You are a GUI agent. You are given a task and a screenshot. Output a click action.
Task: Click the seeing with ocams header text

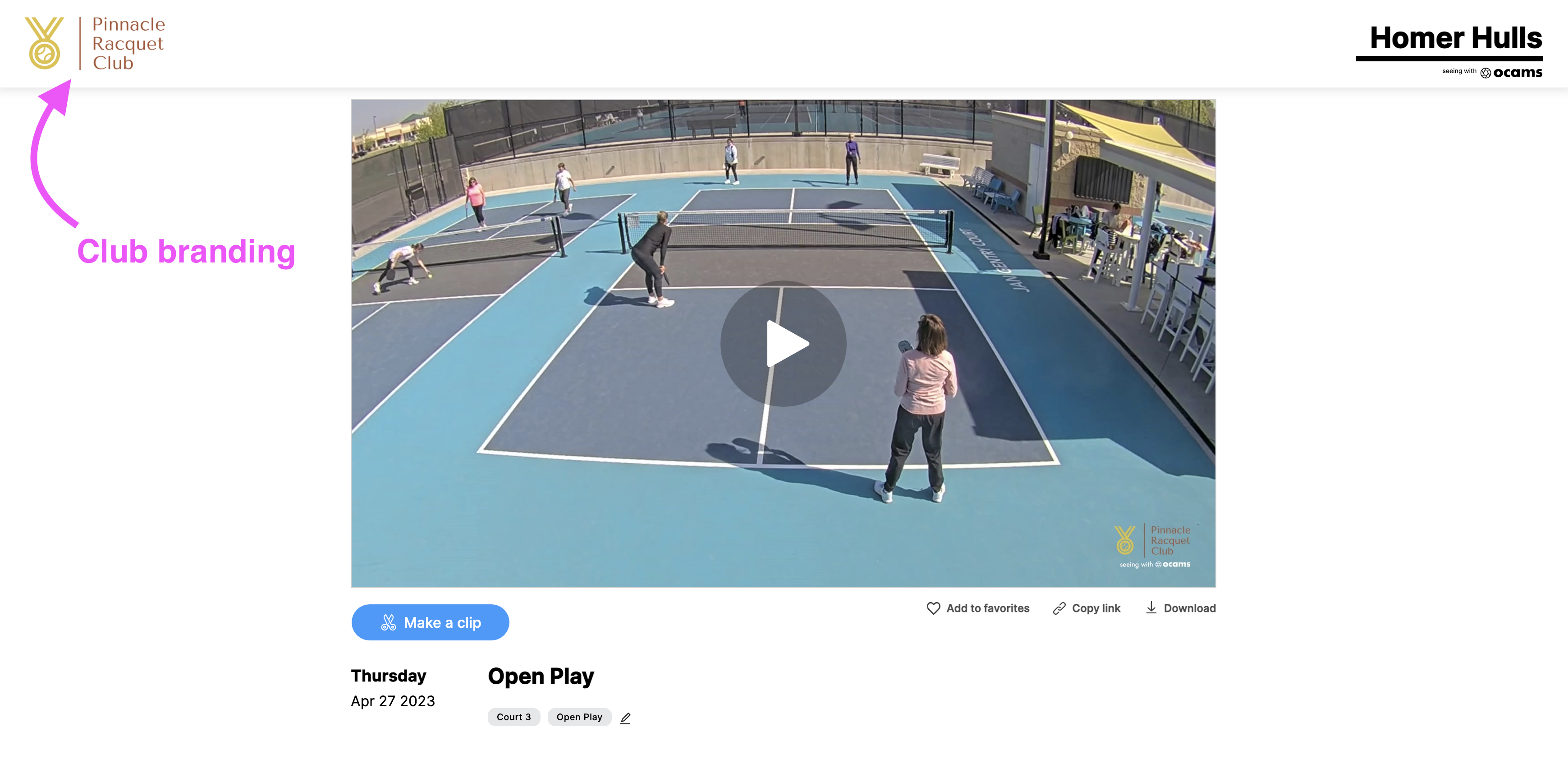pos(1492,73)
